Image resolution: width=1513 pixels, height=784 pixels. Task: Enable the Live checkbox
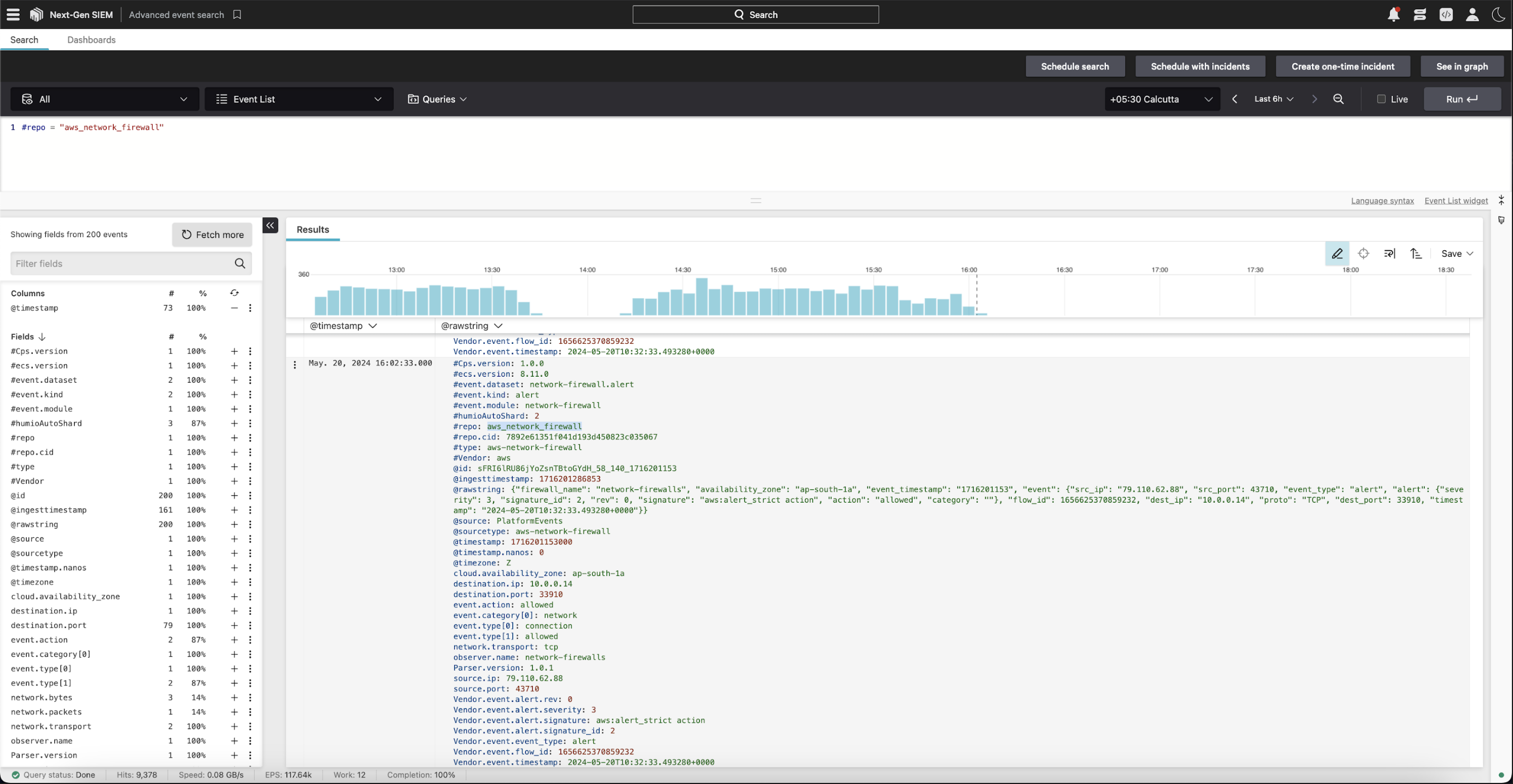click(x=1382, y=99)
